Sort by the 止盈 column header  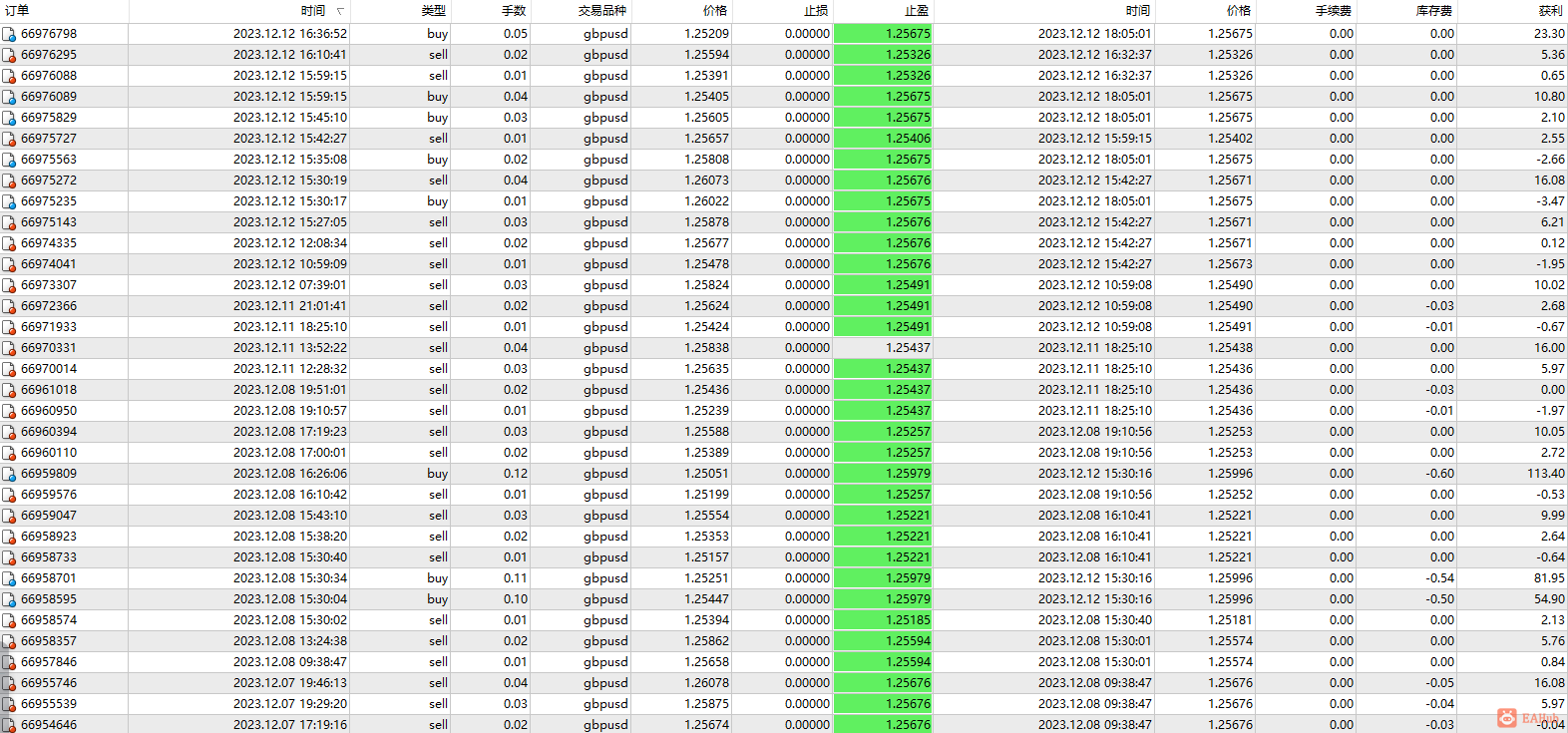(x=883, y=11)
